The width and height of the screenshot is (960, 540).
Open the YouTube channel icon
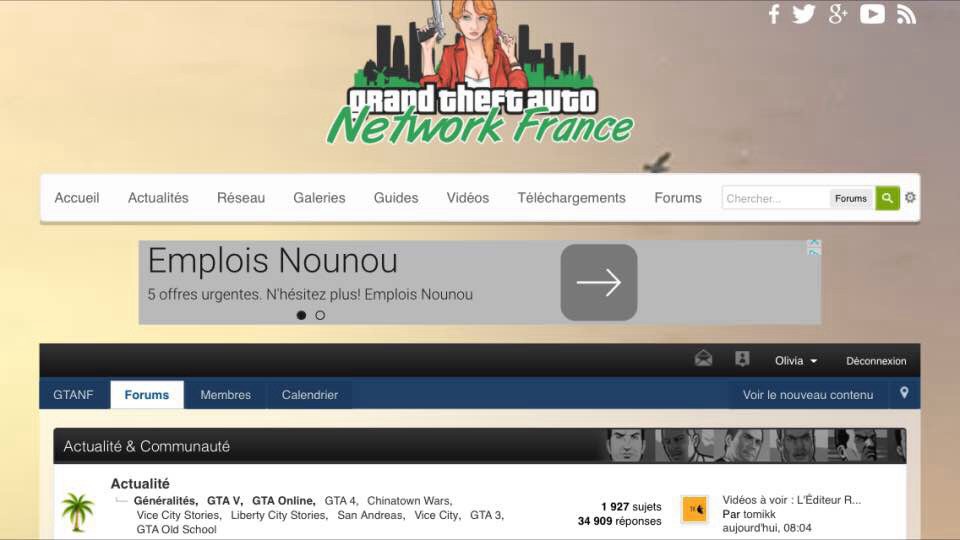click(x=872, y=14)
